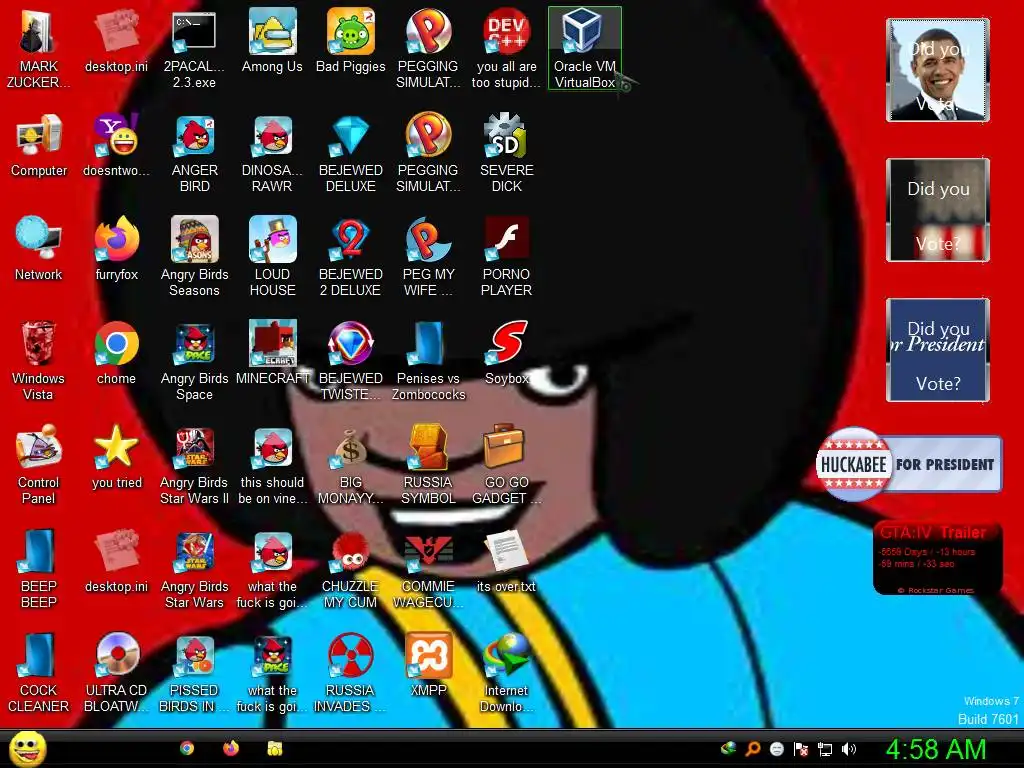Launch Oracle VM VirtualBox

(x=584, y=48)
